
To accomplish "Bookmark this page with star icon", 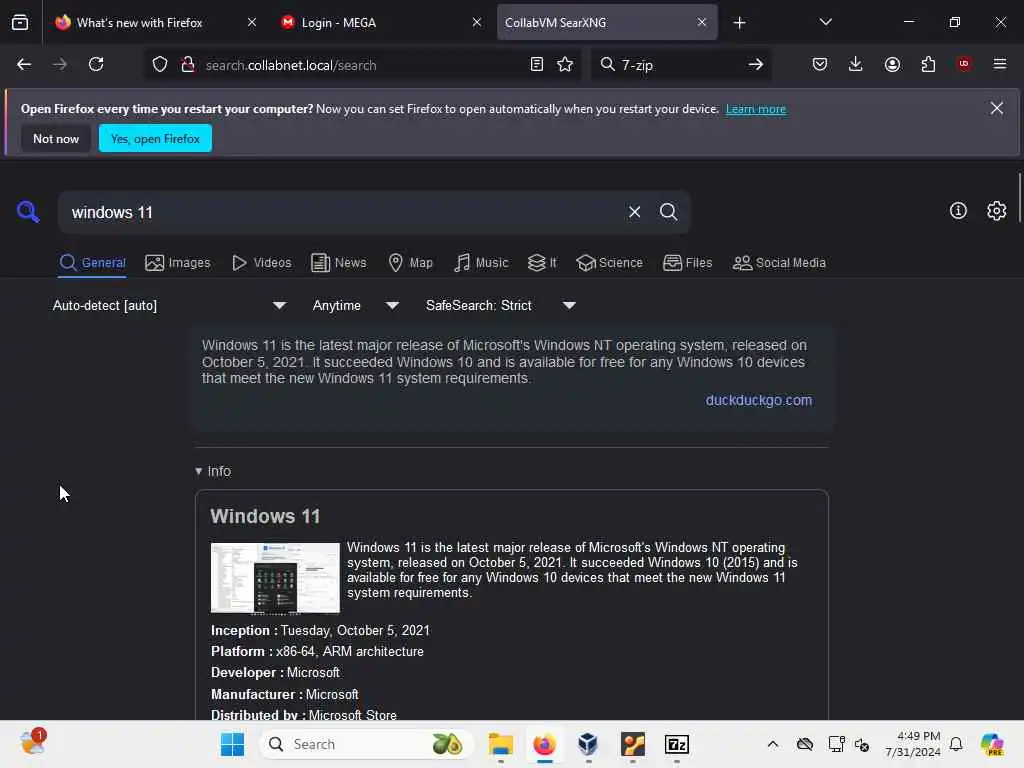I will click(x=565, y=65).
